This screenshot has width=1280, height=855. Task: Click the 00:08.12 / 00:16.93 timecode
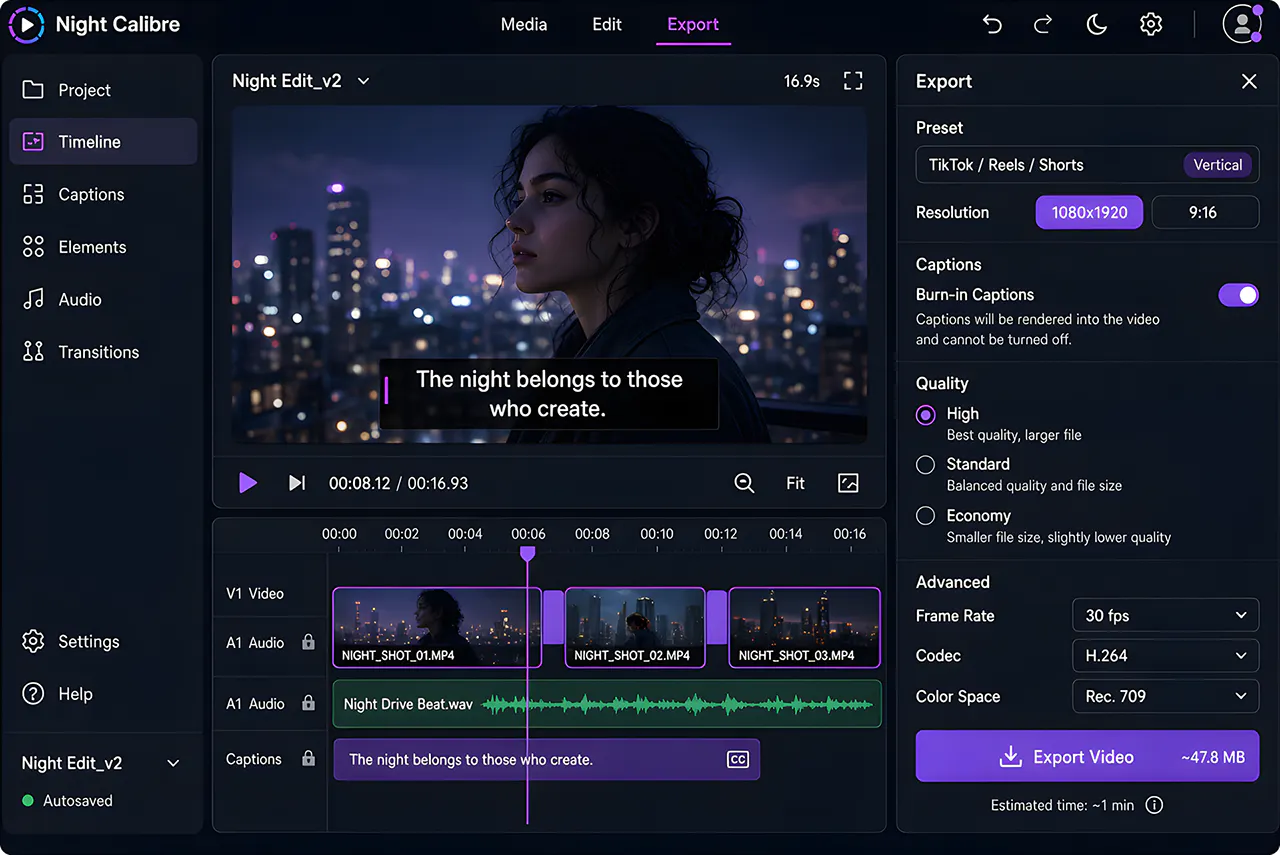pos(398,483)
